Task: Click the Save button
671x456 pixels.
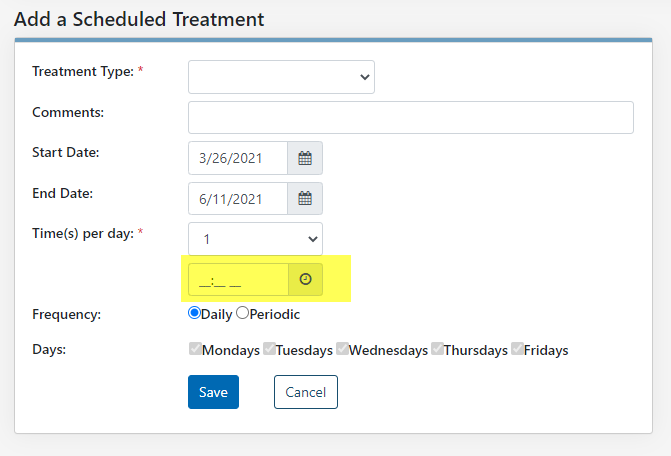Action: click(x=214, y=392)
